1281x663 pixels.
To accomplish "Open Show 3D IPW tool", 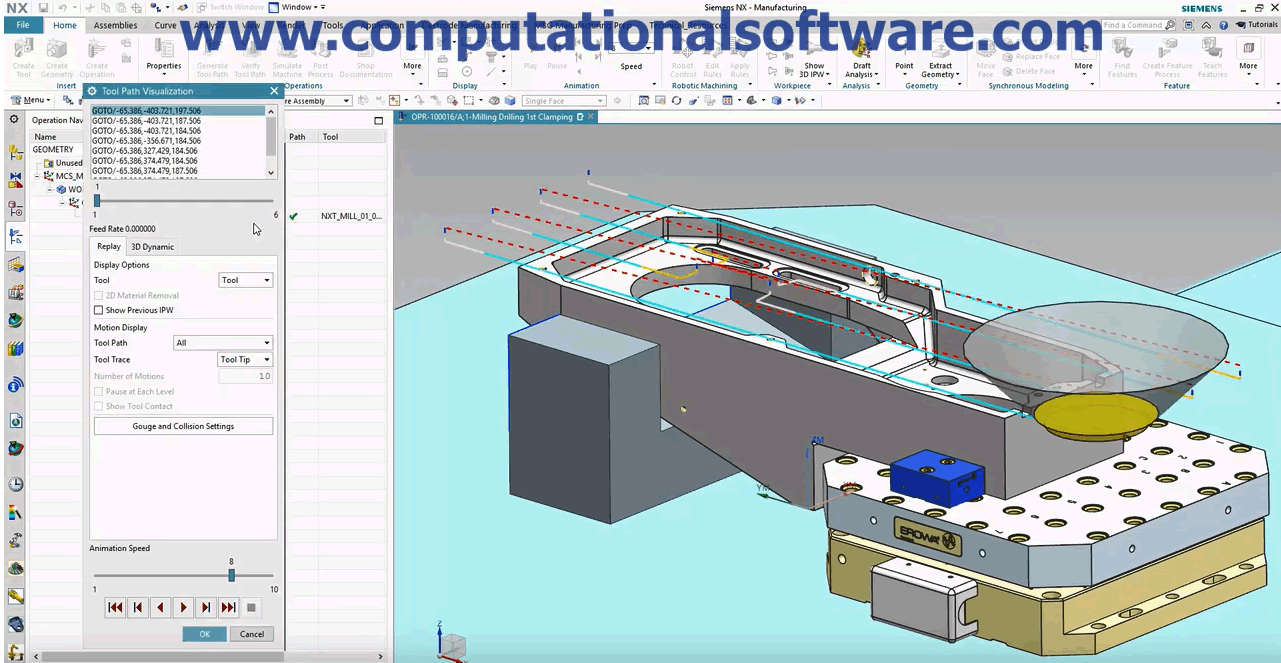I will [814, 56].
